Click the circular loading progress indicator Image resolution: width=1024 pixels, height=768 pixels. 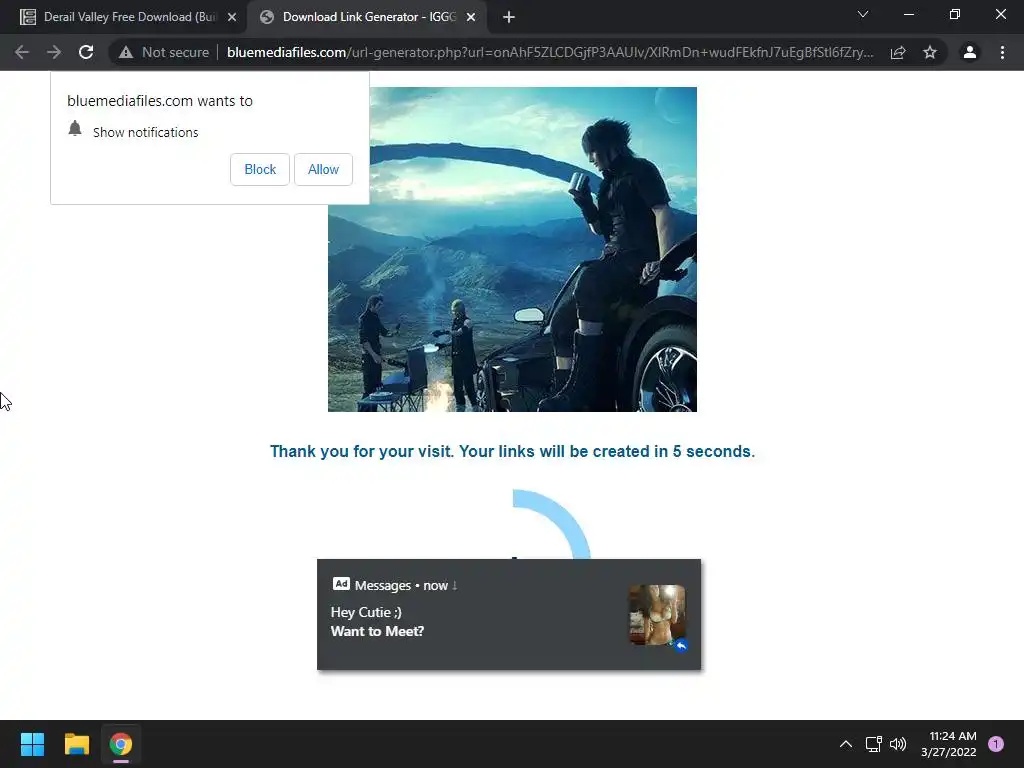tap(552, 524)
